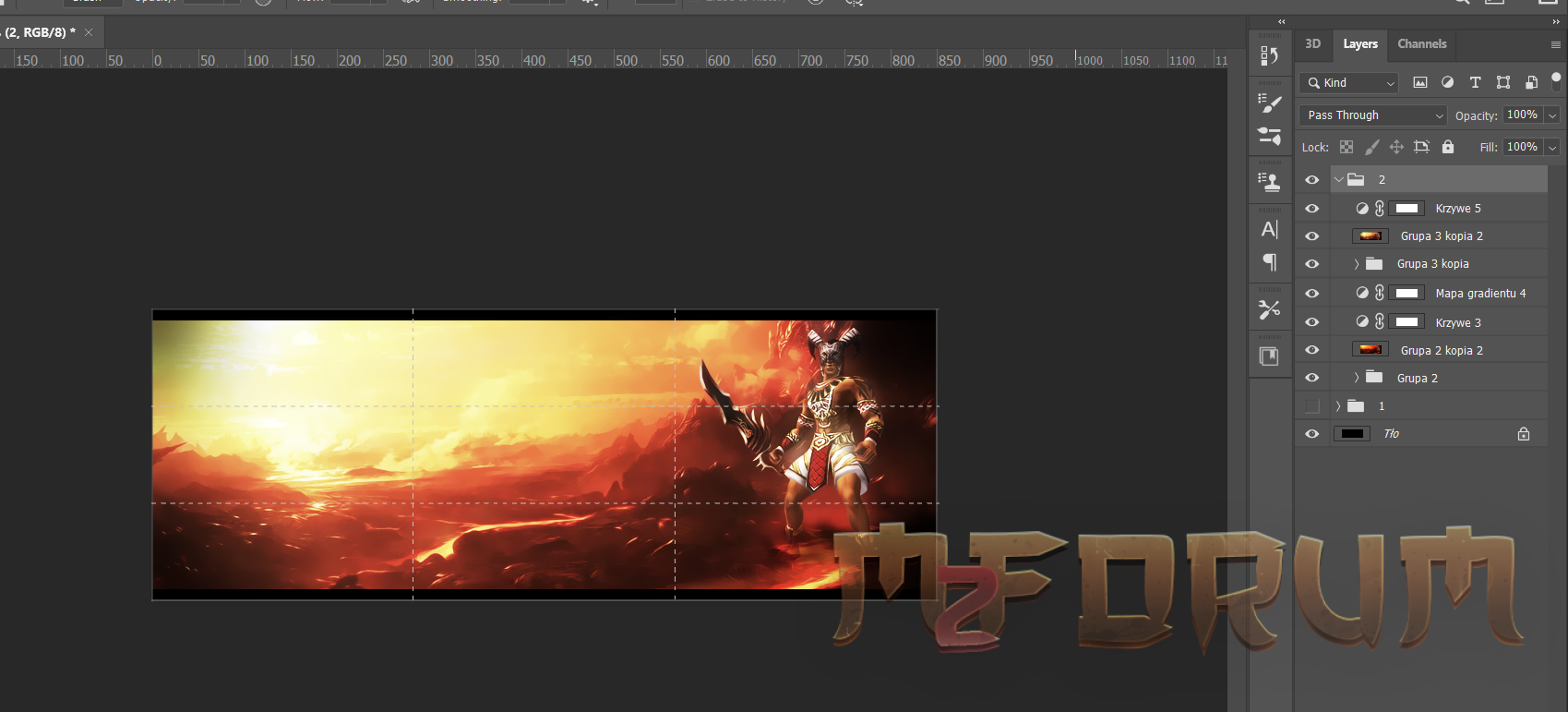The width and height of the screenshot is (1568, 712).
Task: Show the hidden group 1
Action: pyautogui.click(x=1311, y=406)
